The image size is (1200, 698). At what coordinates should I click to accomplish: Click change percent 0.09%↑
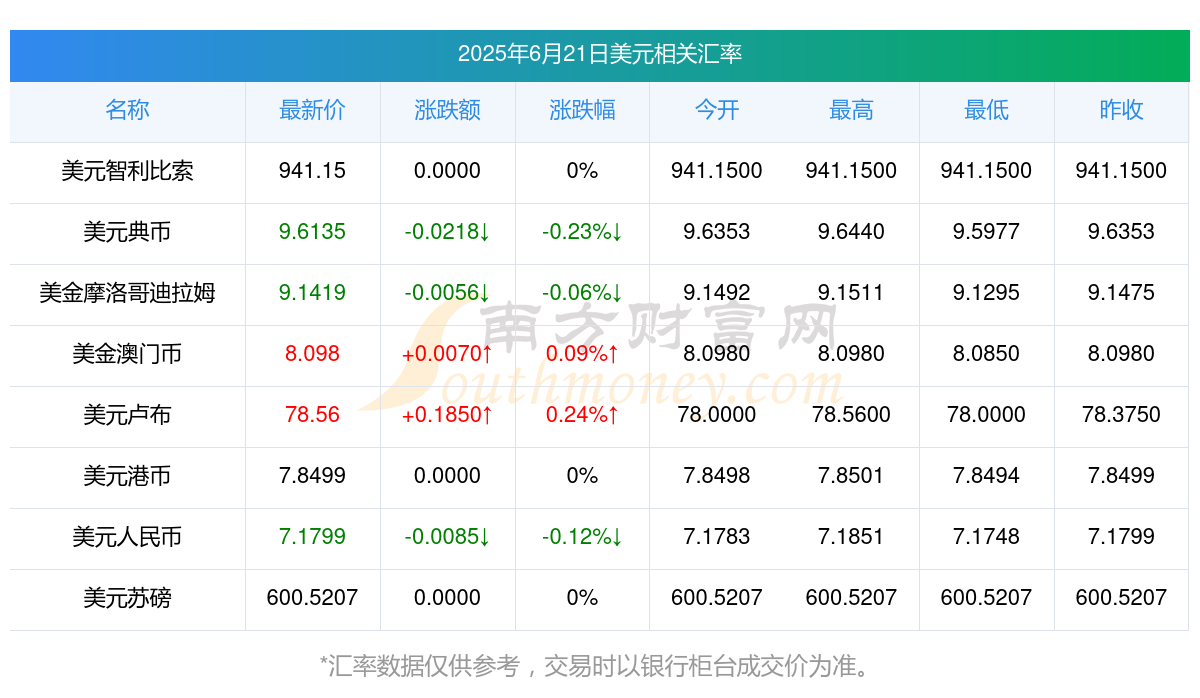pyautogui.click(x=582, y=354)
